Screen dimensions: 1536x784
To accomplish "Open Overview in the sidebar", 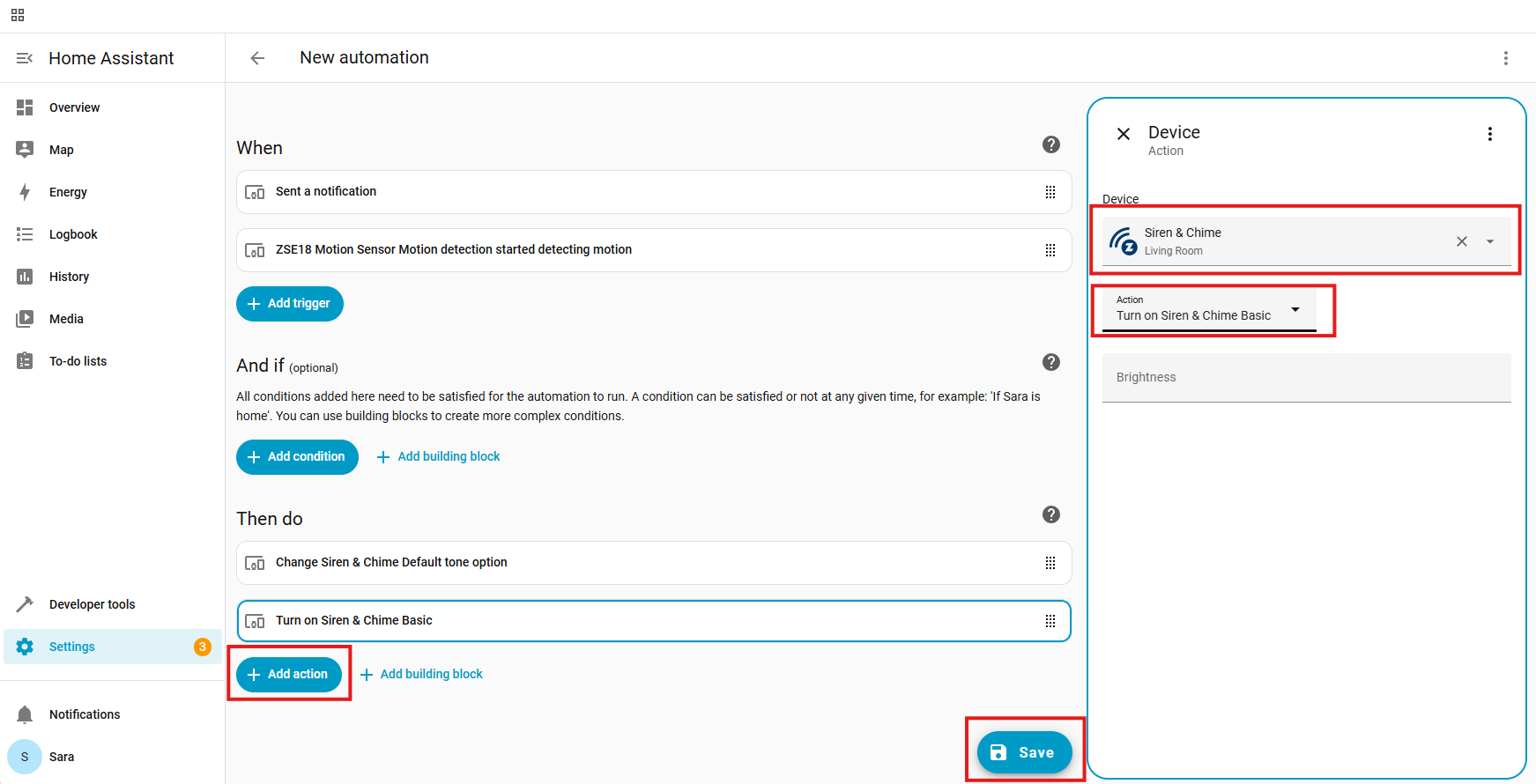I will pyautogui.click(x=113, y=107).
